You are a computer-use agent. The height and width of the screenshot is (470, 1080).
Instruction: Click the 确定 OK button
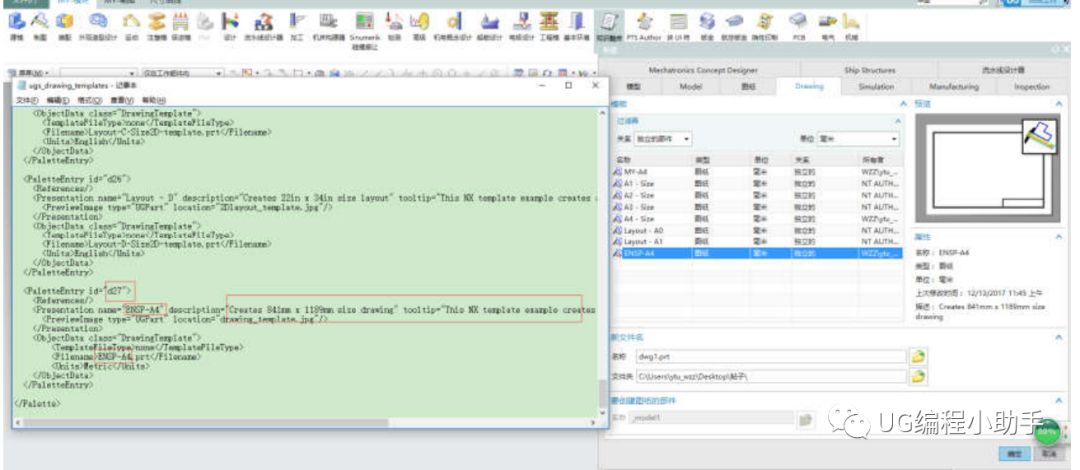point(1015,454)
